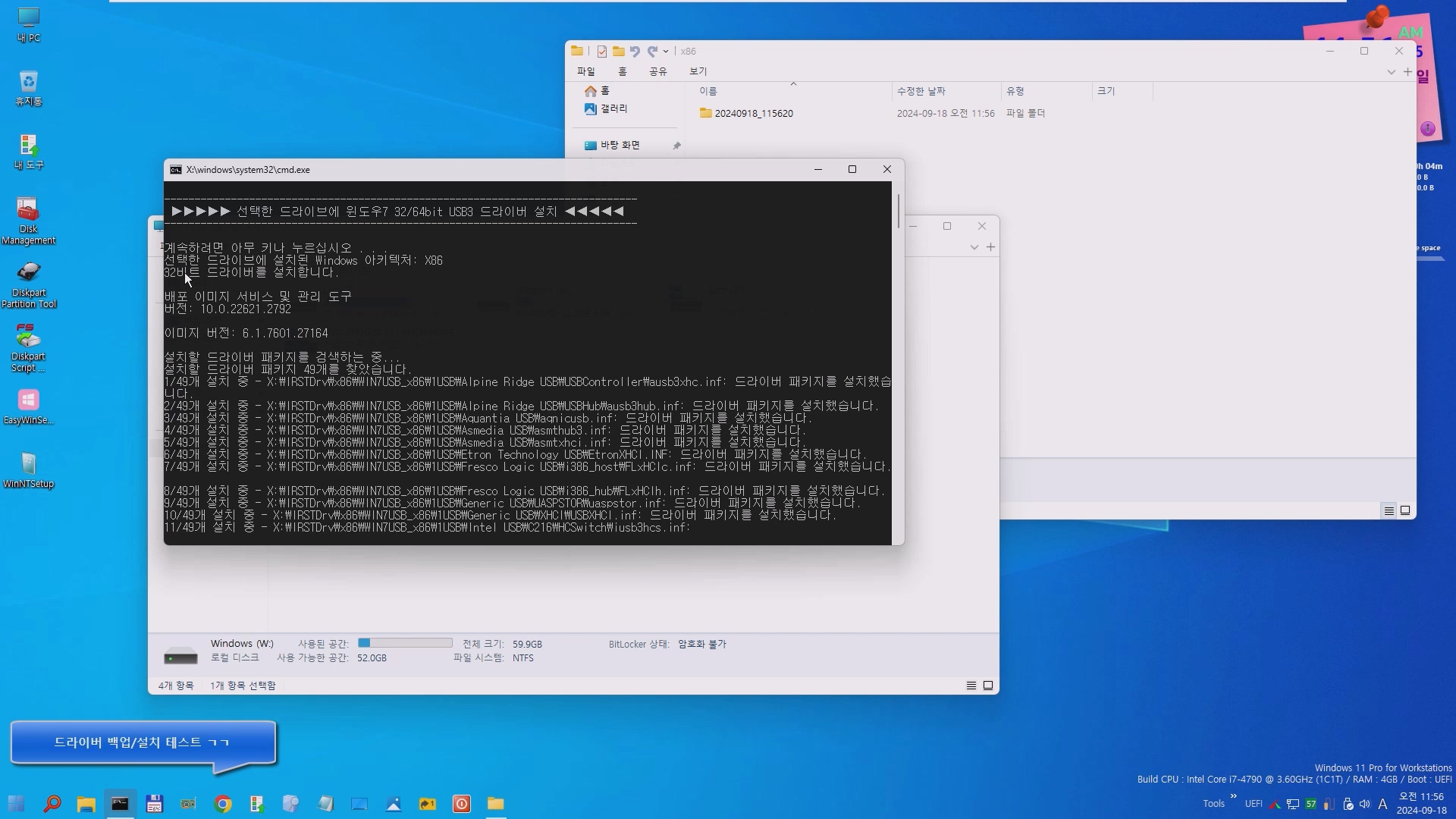Toggle the IME input mode 'A' indicator
The height and width of the screenshot is (819, 1456).
(x=1382, y=804)
